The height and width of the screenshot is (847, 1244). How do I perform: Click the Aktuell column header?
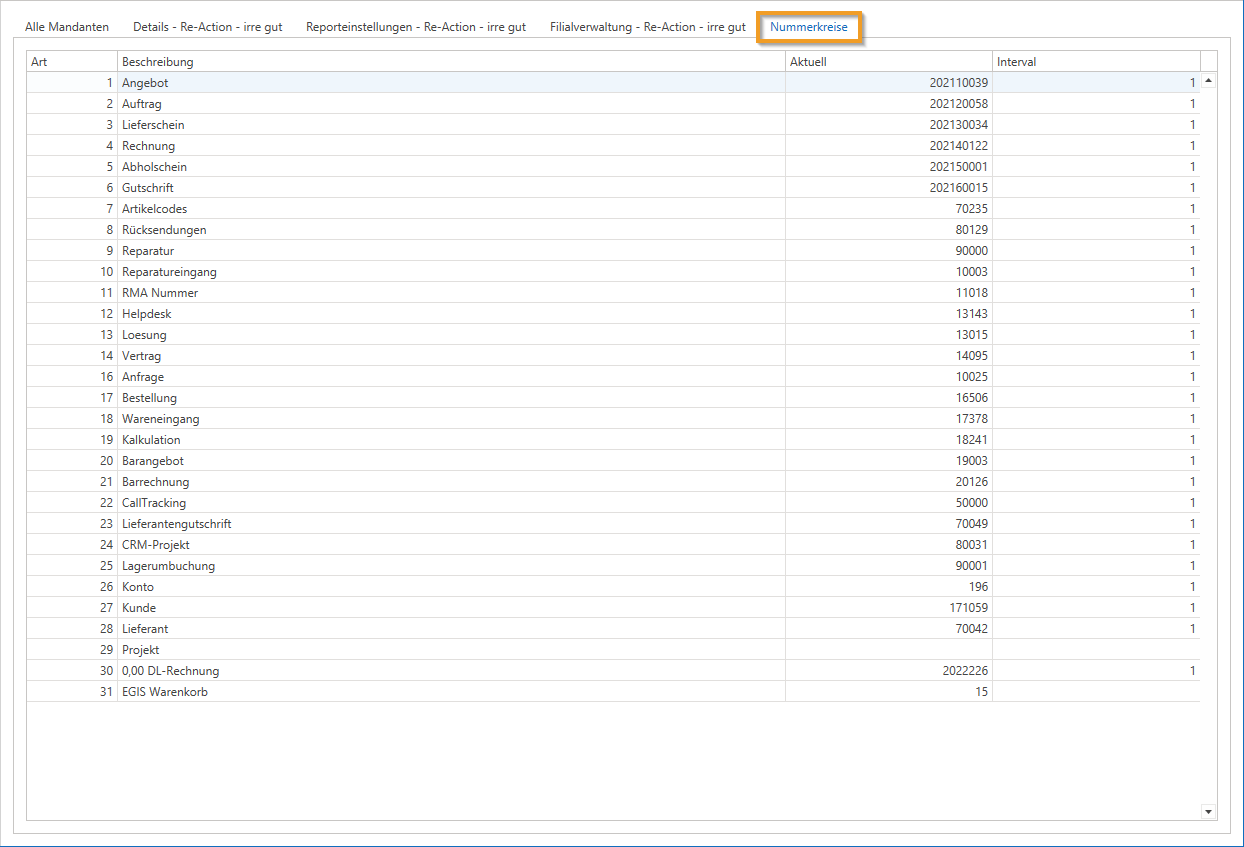888,62
